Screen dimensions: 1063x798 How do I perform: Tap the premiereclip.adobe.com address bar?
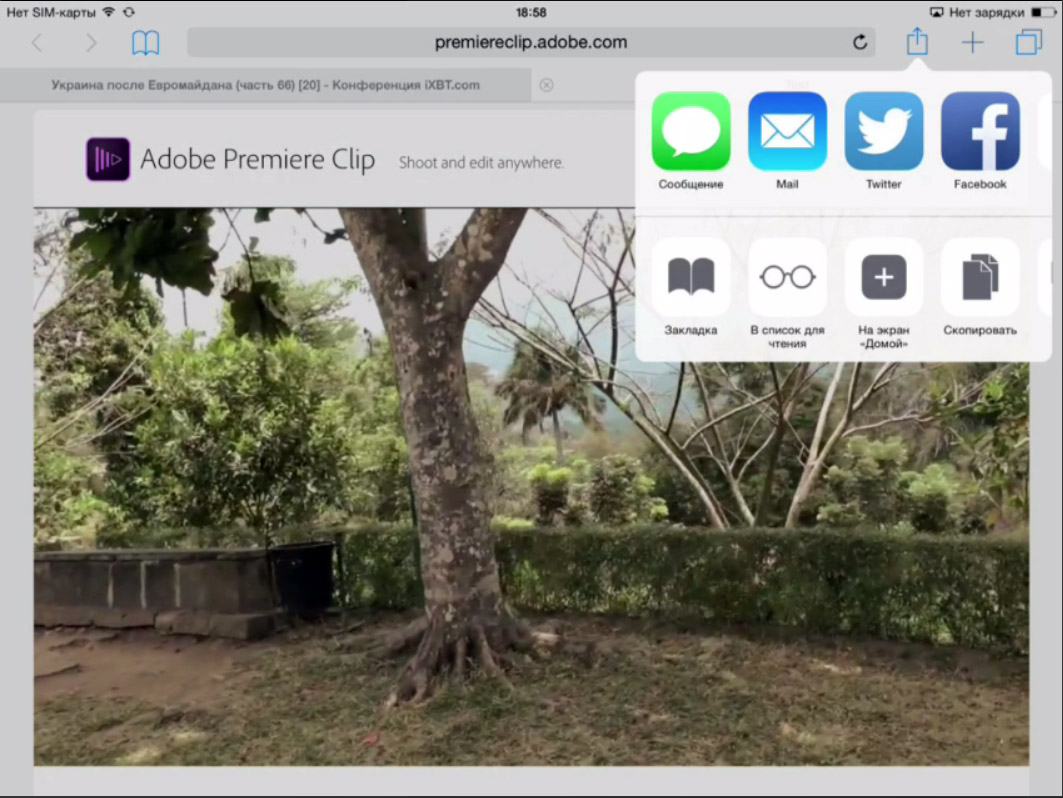tap(531, 42)
